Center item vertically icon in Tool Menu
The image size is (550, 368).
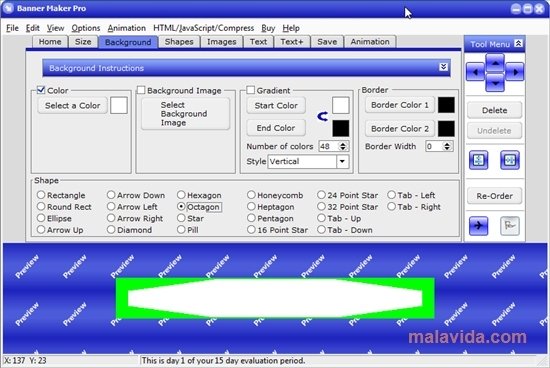pos(479,160)
